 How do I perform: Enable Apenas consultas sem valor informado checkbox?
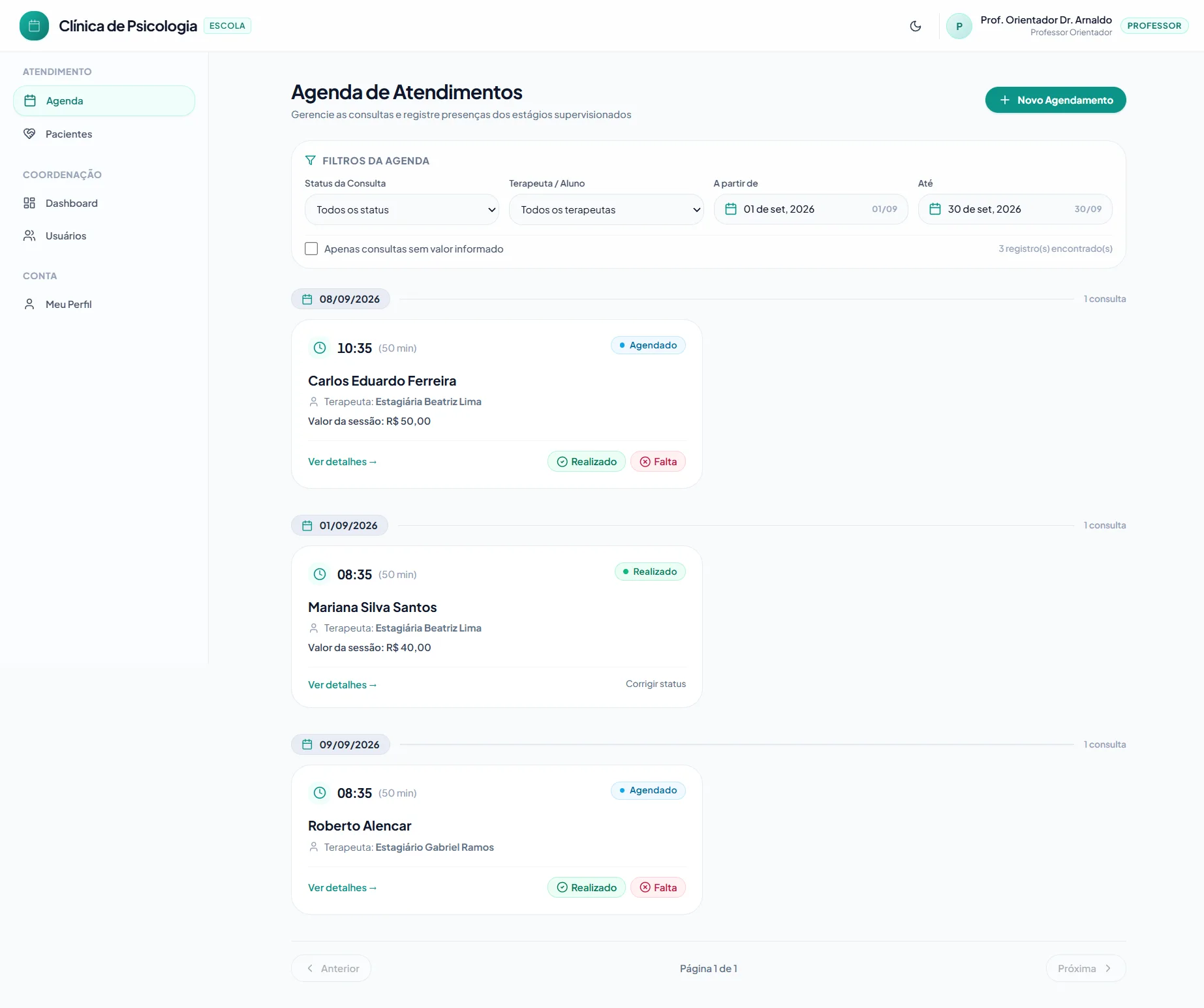tap(311, 249)
